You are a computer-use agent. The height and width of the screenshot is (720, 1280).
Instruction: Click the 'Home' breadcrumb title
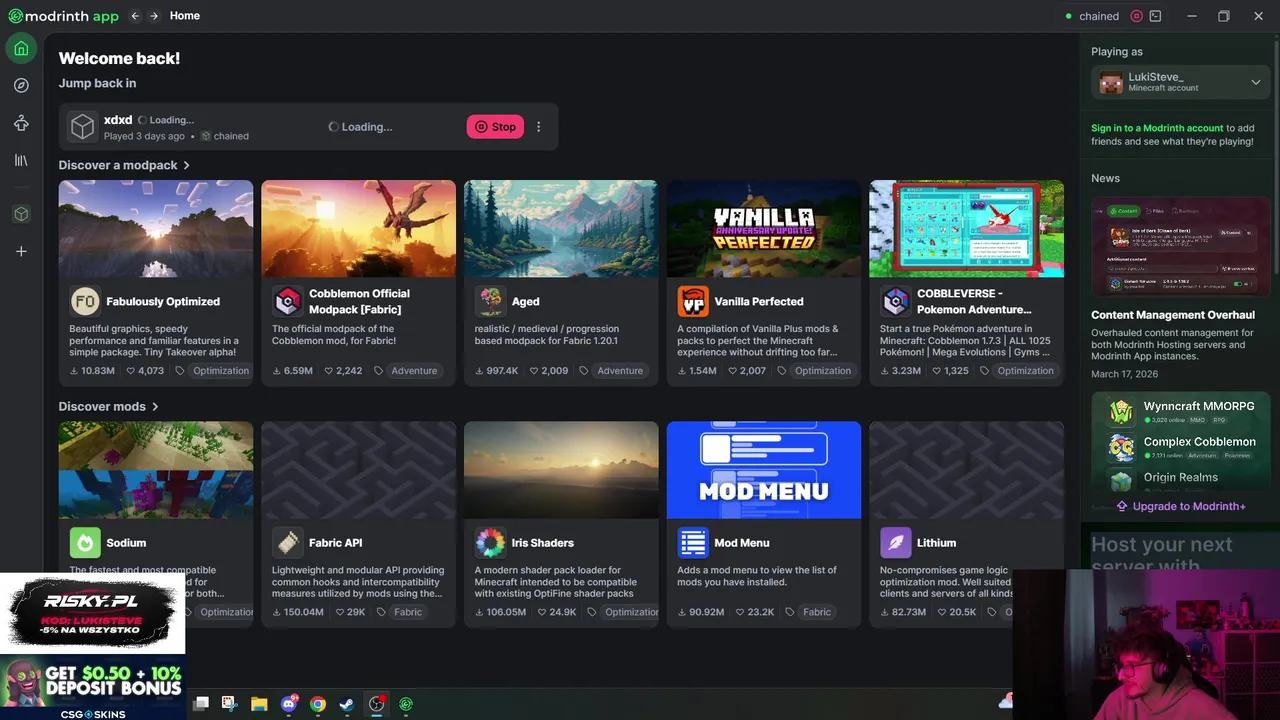click(185, 16)
